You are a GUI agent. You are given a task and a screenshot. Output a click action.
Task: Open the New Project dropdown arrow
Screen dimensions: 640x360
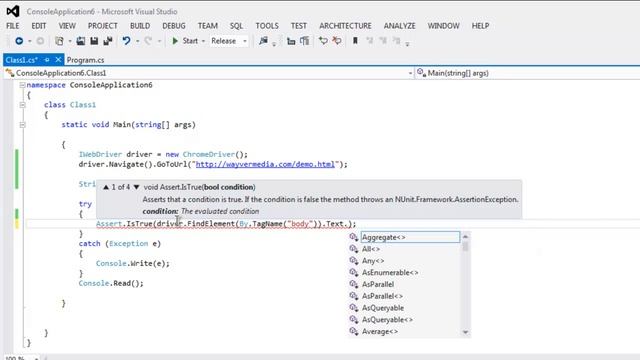pyautogui.click(x=70, y=41)
